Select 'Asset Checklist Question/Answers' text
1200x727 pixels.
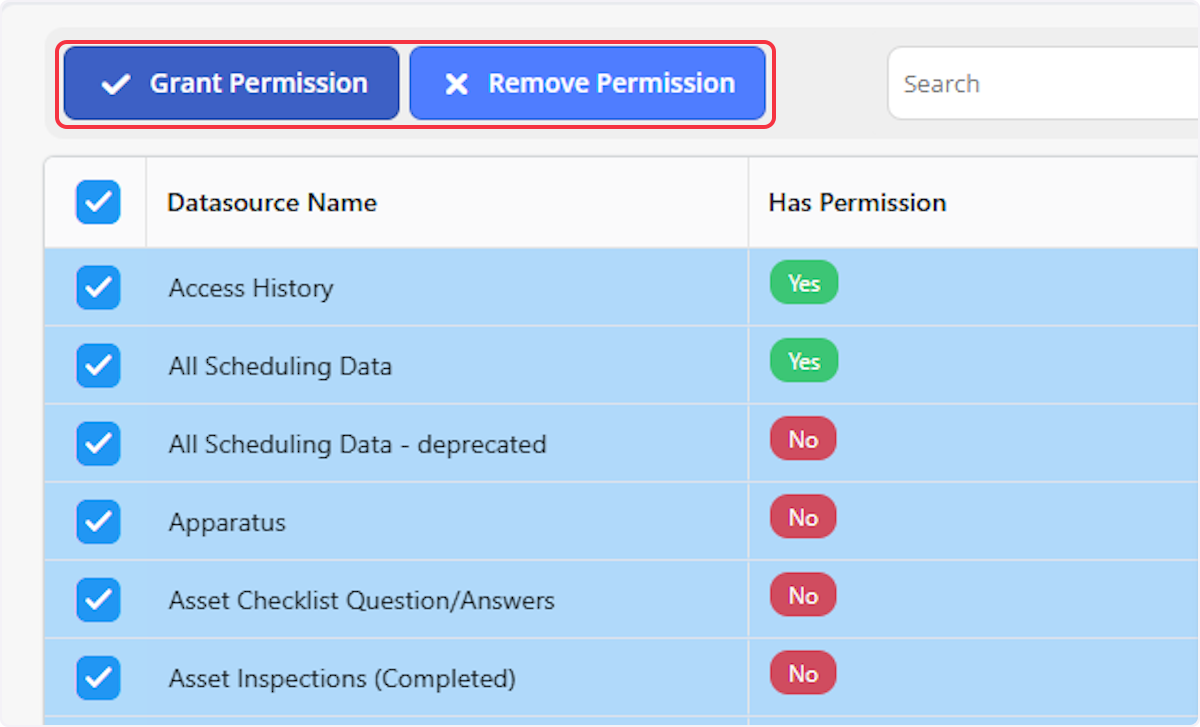[x=361, y=601]
